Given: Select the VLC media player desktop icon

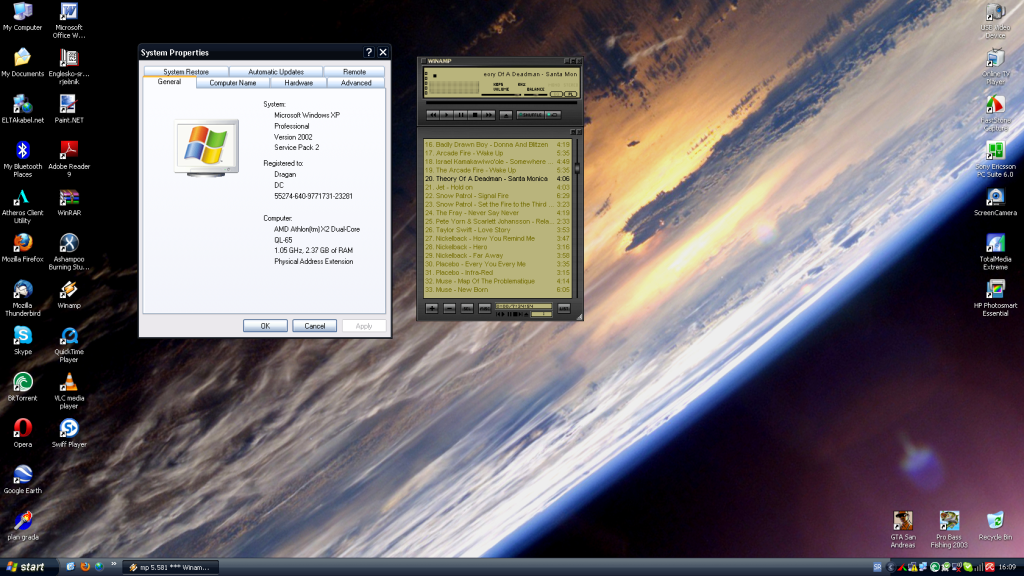Looking at the screenshot, I should (69, 391).
